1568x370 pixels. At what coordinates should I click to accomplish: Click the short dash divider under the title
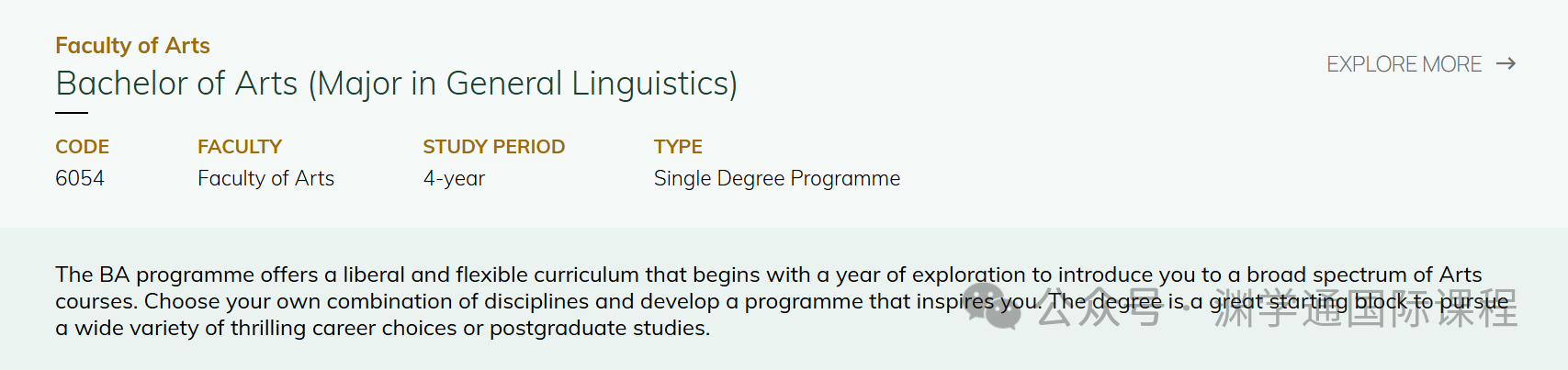click(x=72, y=113)
